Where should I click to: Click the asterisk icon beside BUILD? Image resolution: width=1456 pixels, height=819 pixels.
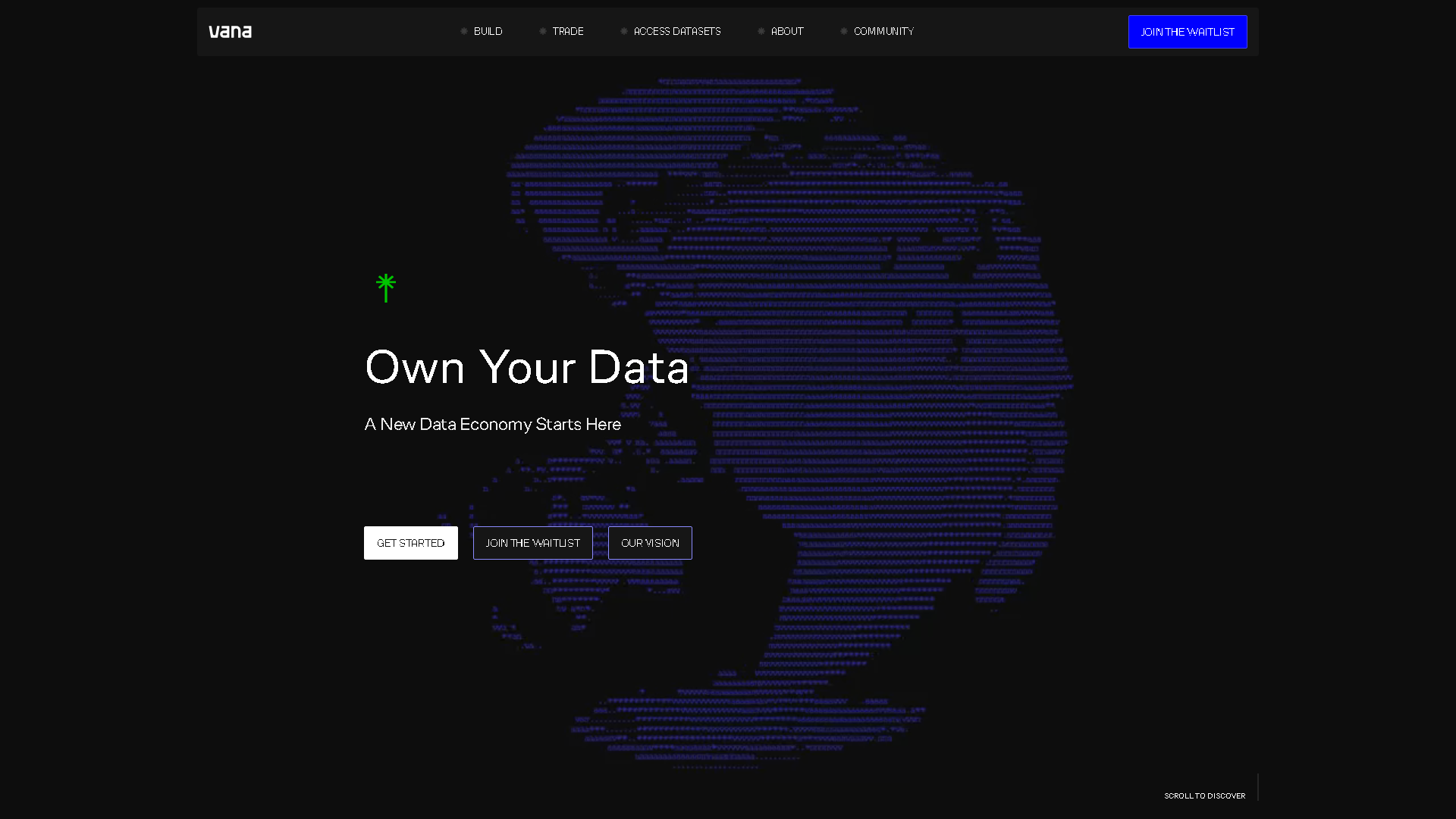coord(463,31)
